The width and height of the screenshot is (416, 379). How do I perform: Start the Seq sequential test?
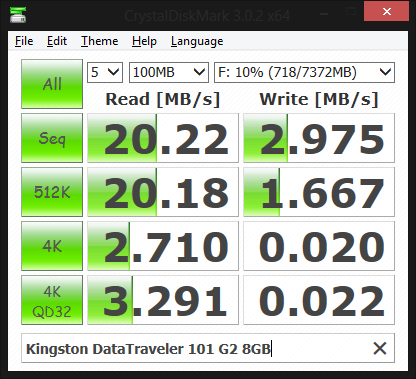pyautogui.click(x=52, y=138)
